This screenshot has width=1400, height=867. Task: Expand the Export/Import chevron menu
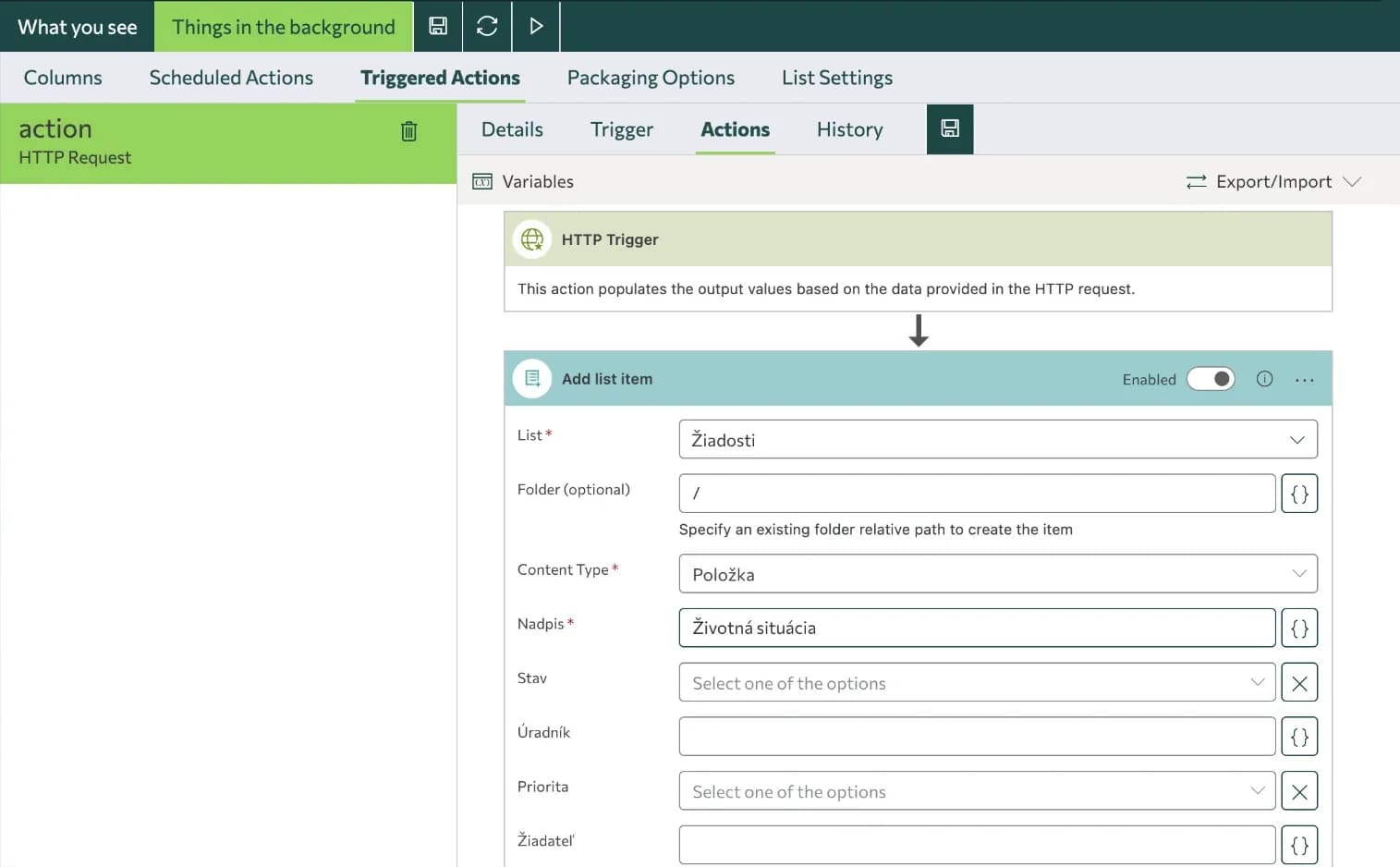1352,181
